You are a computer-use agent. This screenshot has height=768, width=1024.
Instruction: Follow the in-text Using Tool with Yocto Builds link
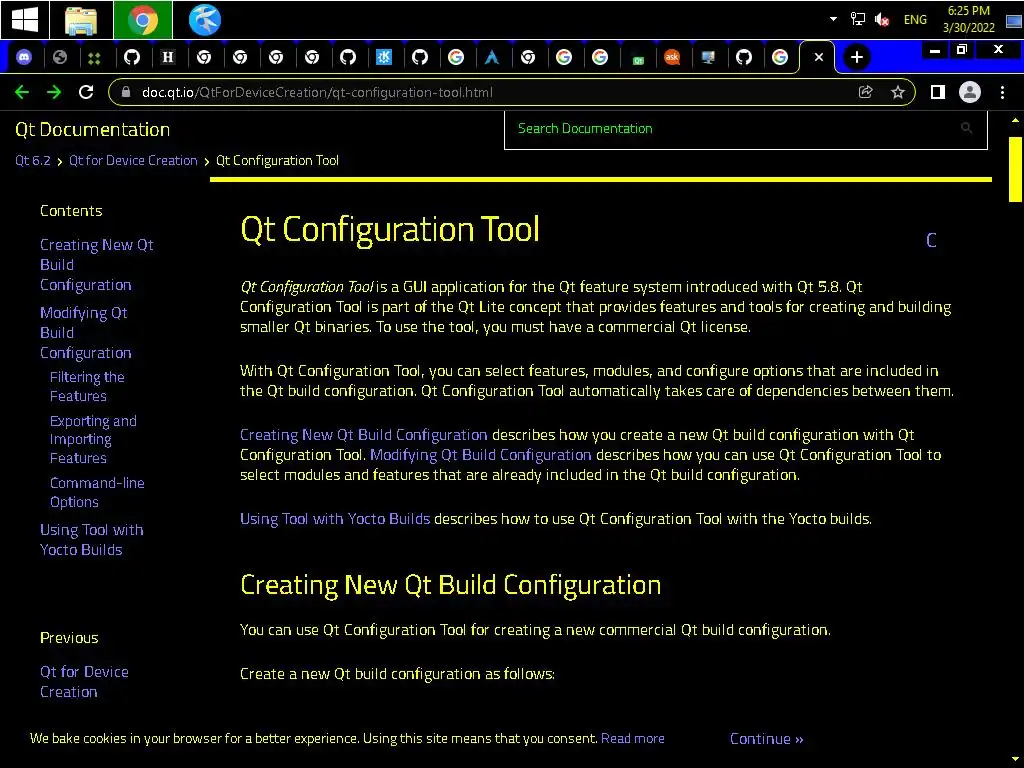click(x=335, y=519)
